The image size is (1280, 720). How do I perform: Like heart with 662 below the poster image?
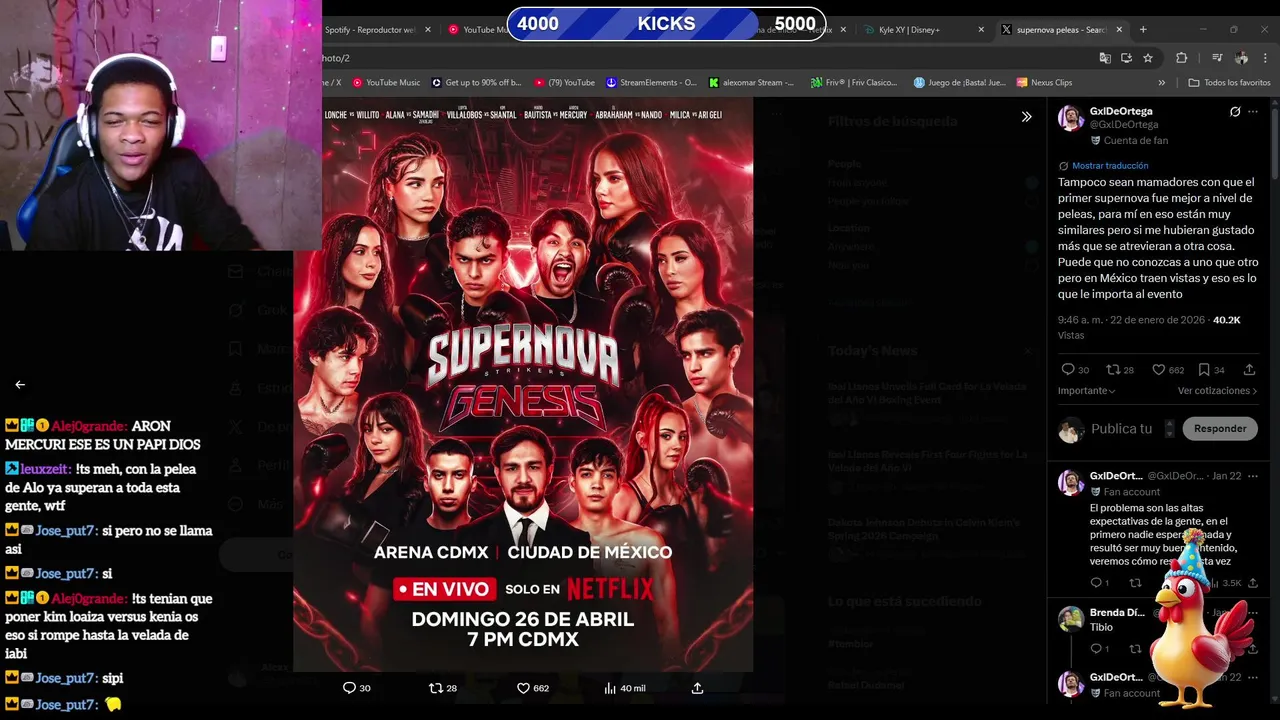click(533, 688)
